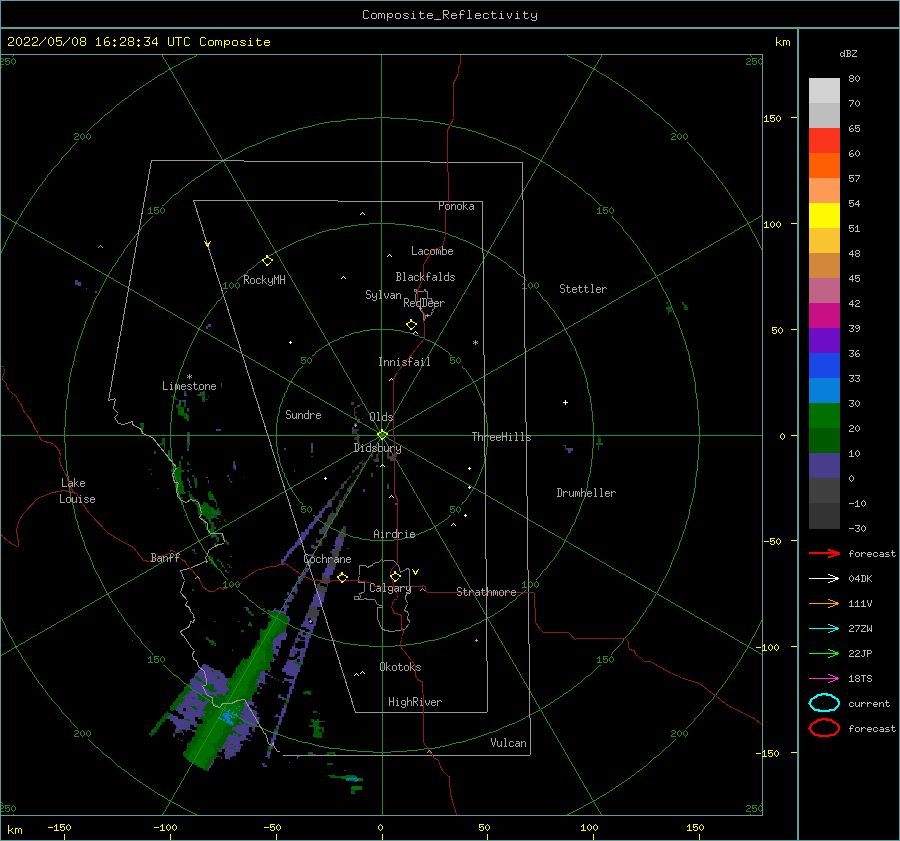Click the light-blue echo patch in southwest storm

[228, 718]
